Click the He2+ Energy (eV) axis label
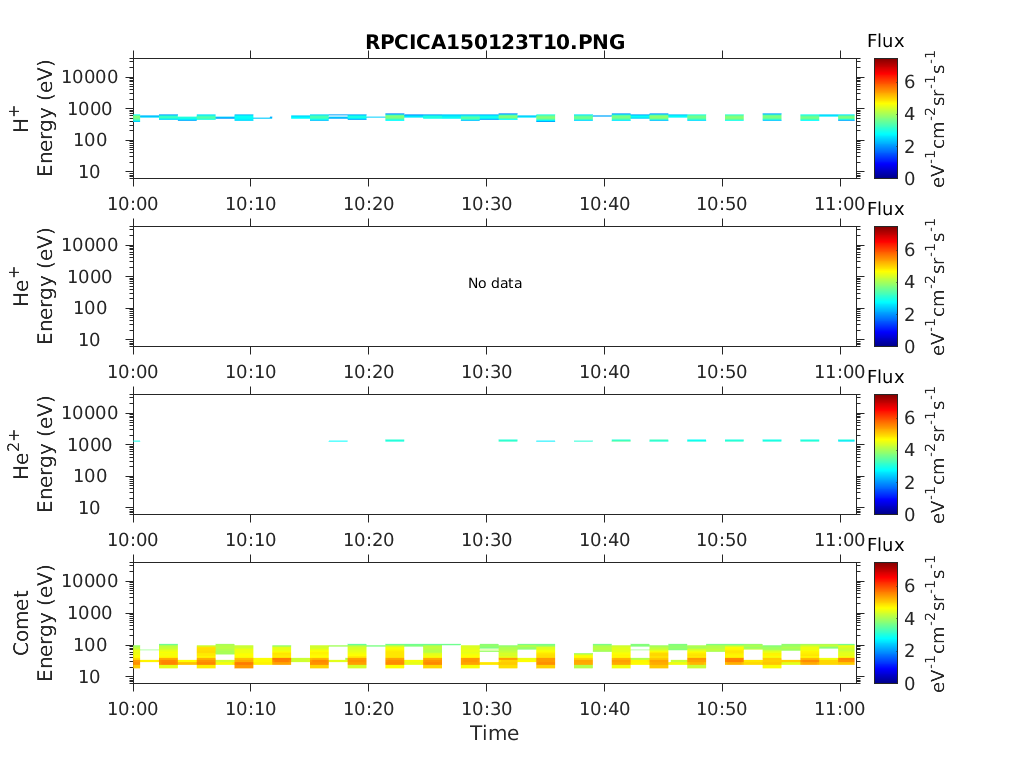The width and height of the screenshot is (1024, 768). [44, 454]
